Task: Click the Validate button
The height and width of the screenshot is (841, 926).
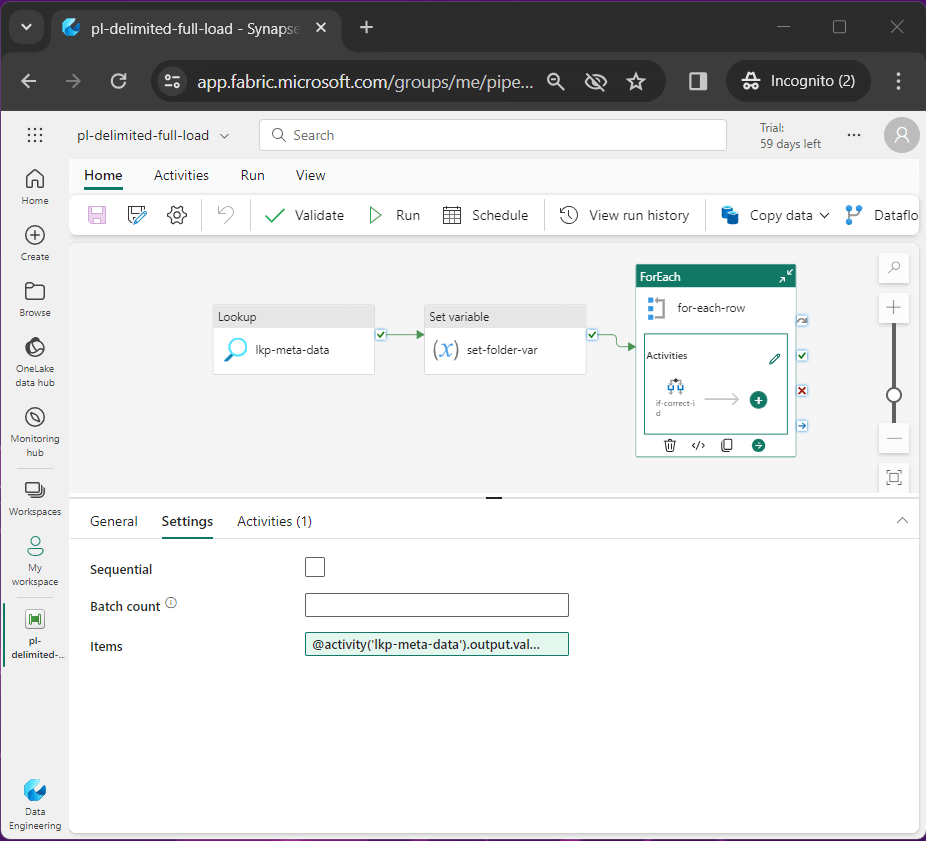Action: click(305, 215)
